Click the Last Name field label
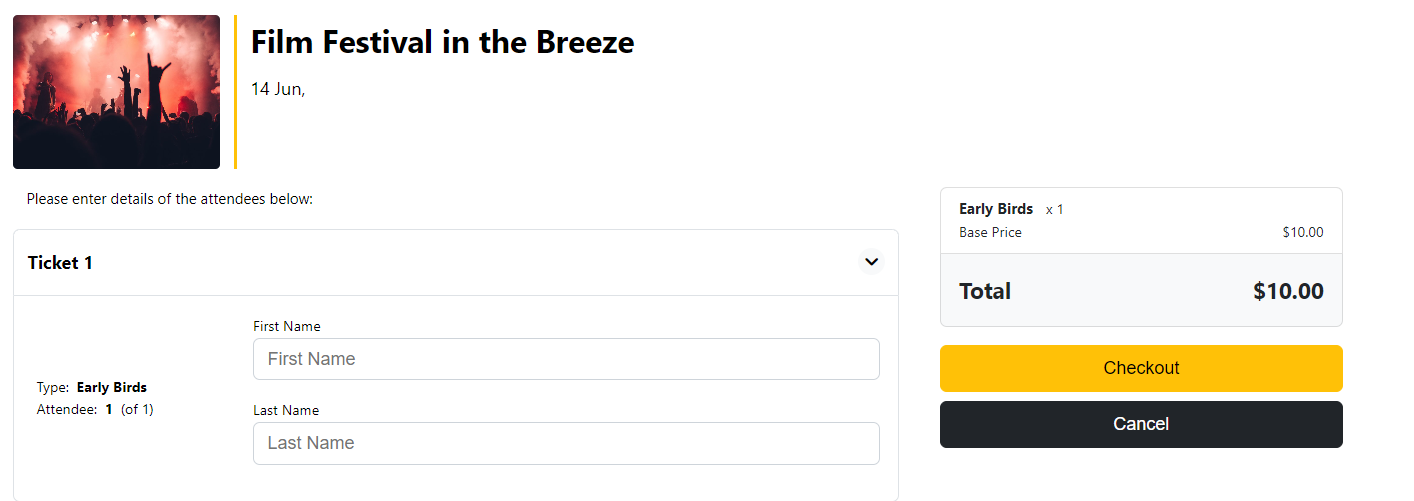The height and width of the screenshot is (501, 1414). [x=286, y=410]
